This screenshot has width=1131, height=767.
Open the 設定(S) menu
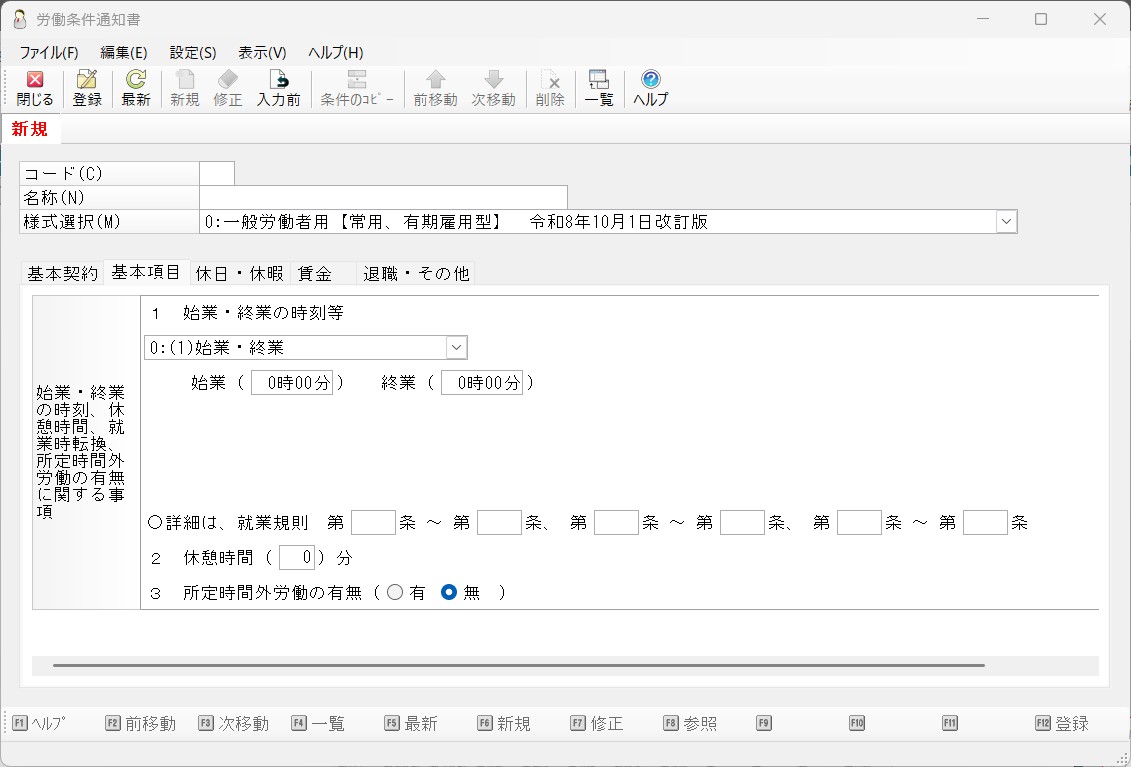click(x=193, y=53)
